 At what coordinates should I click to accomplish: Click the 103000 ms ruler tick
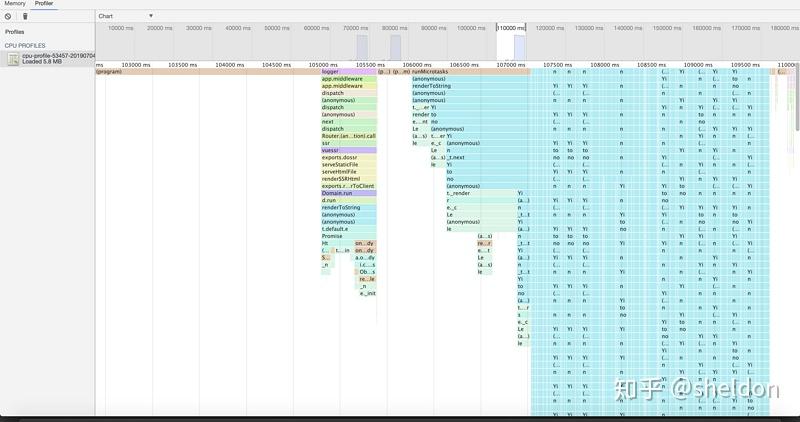click(136, 65)
